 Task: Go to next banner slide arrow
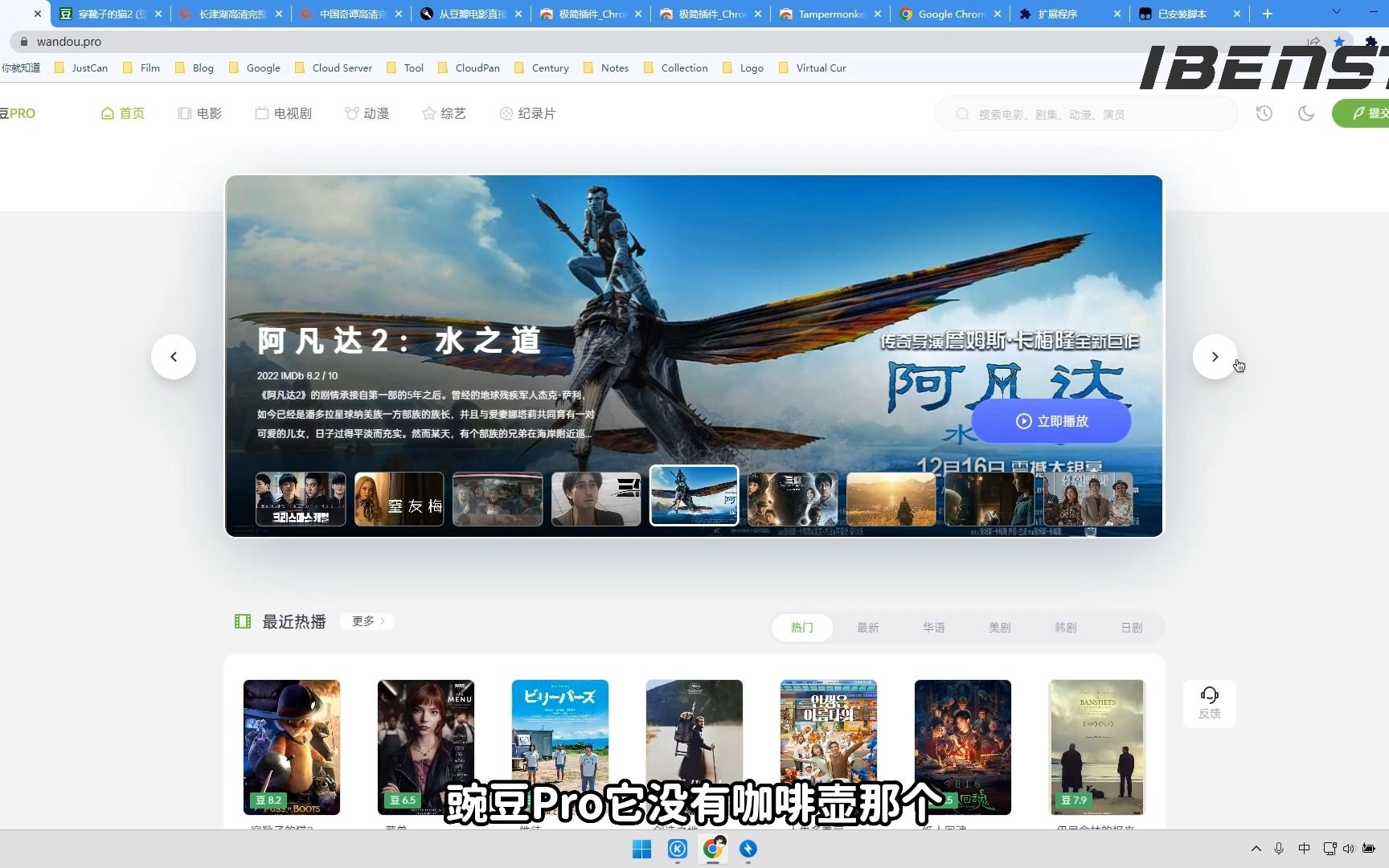tap(1215, 357)
